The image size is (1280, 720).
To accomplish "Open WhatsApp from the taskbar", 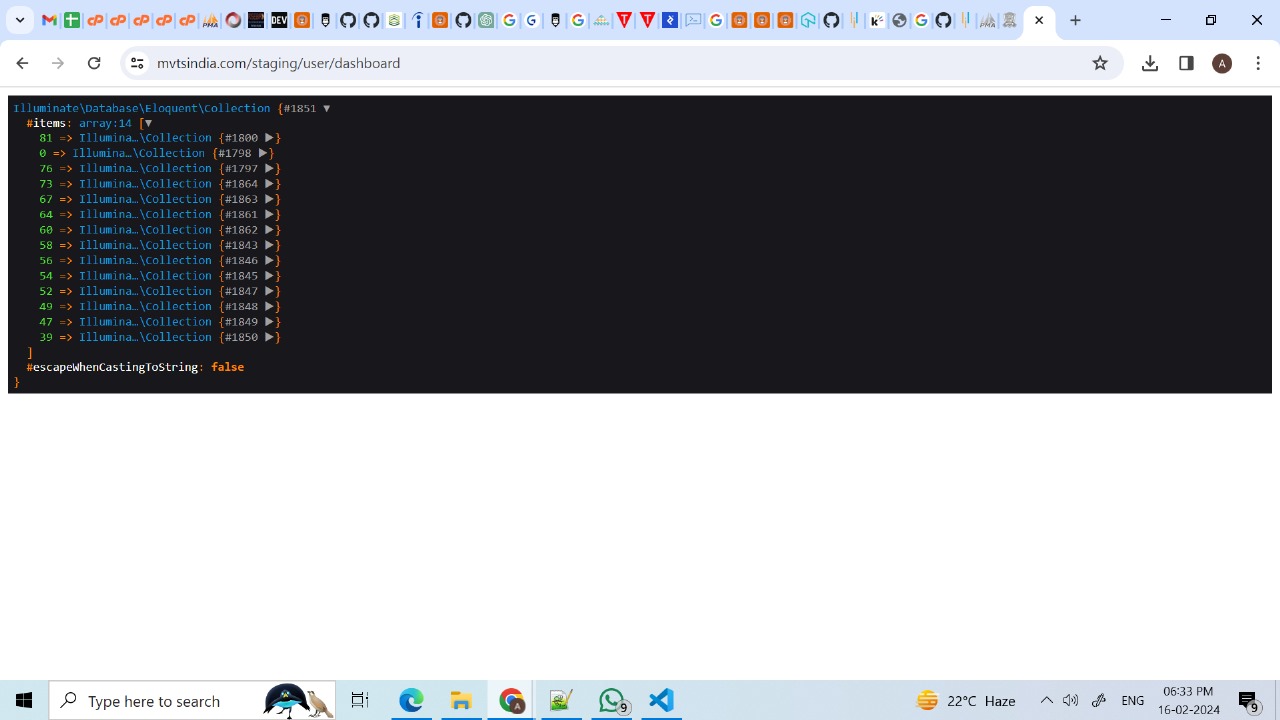I will [x=612, y=700].
